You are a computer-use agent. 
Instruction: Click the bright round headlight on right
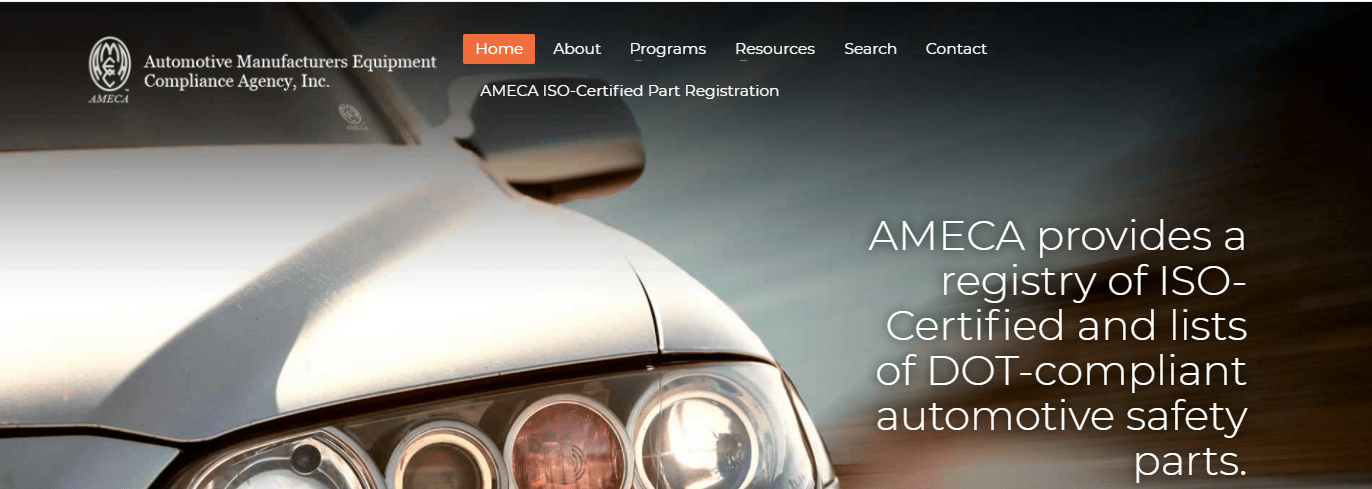point(695,433)
